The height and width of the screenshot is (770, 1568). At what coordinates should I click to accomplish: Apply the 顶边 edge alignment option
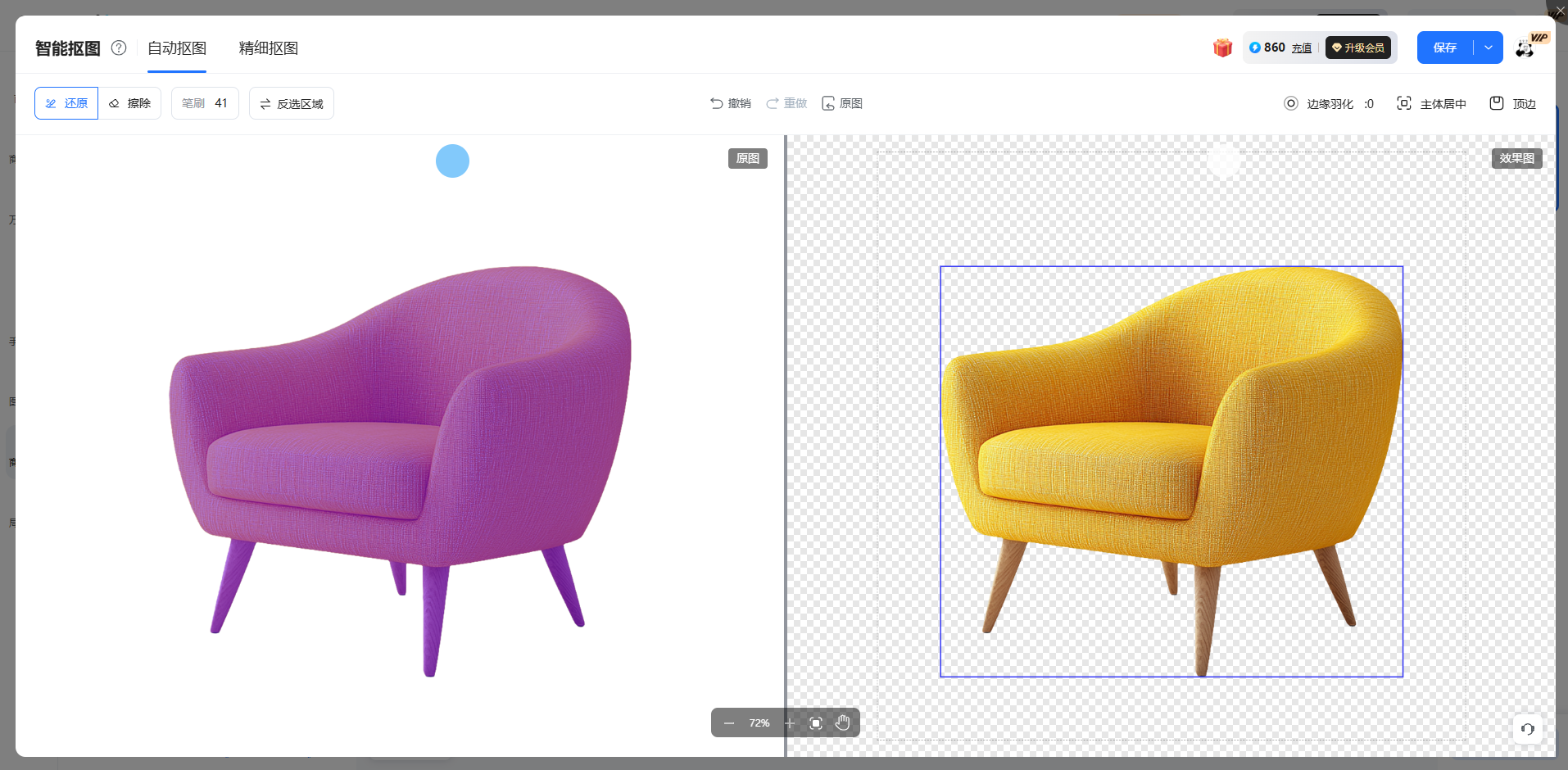coord(1512,103)
